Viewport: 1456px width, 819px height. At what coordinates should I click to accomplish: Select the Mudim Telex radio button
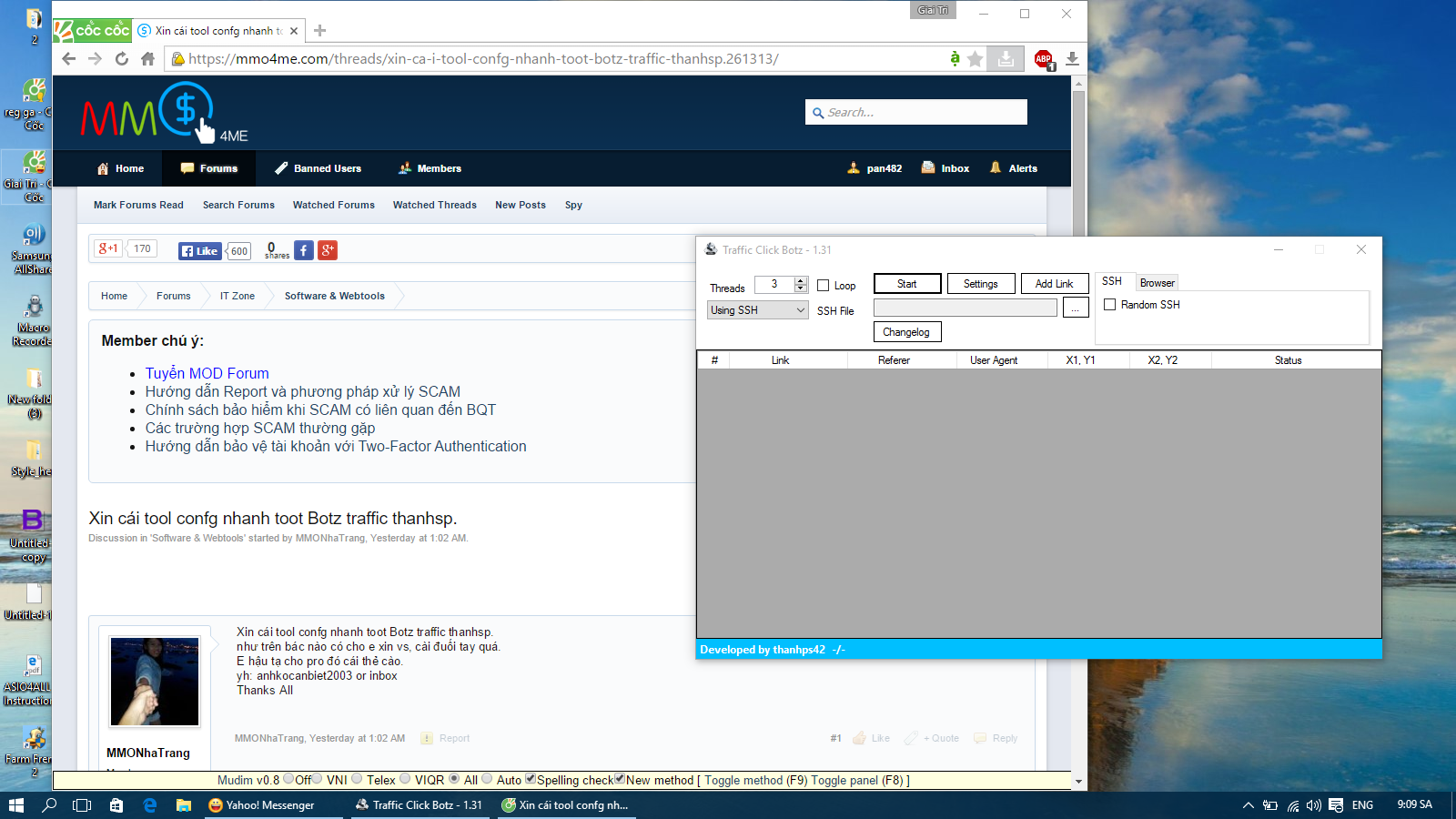357,779
